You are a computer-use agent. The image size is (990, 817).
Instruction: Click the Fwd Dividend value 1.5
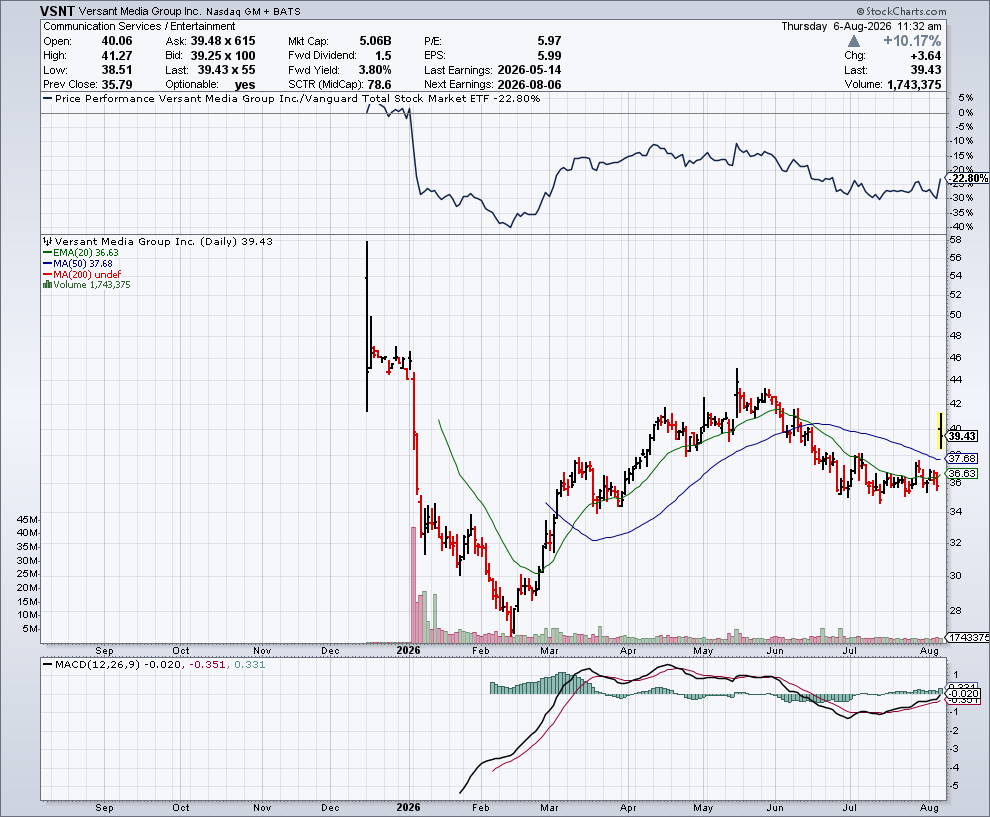383,56
